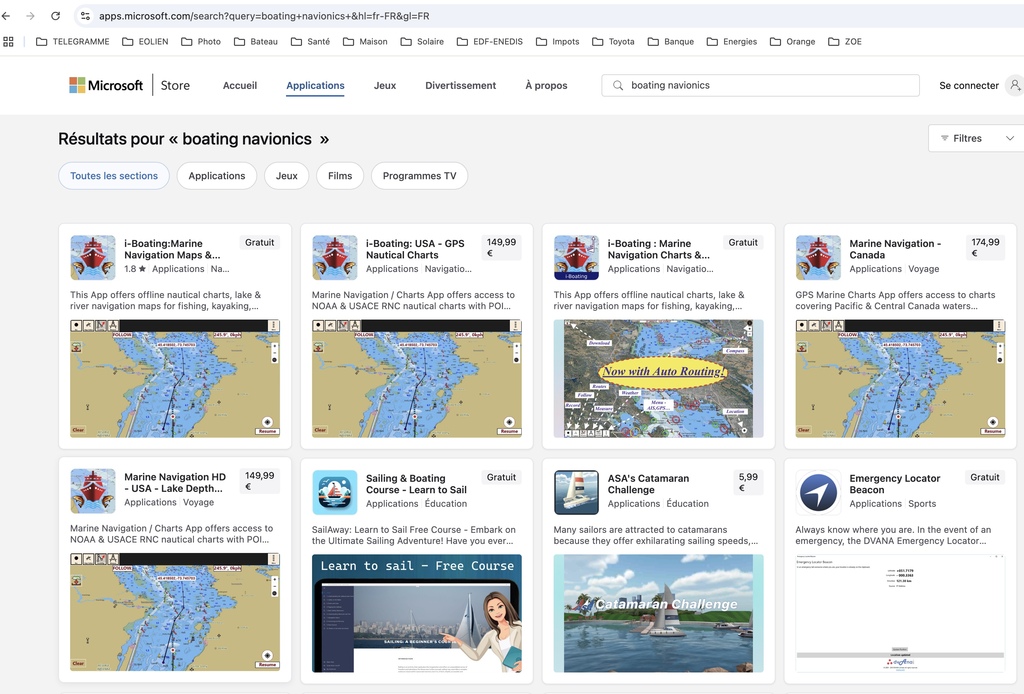This screenshot has width=1024, height=694.
Task: Switch to the Jeux header tab
Action: coord(385,86)
